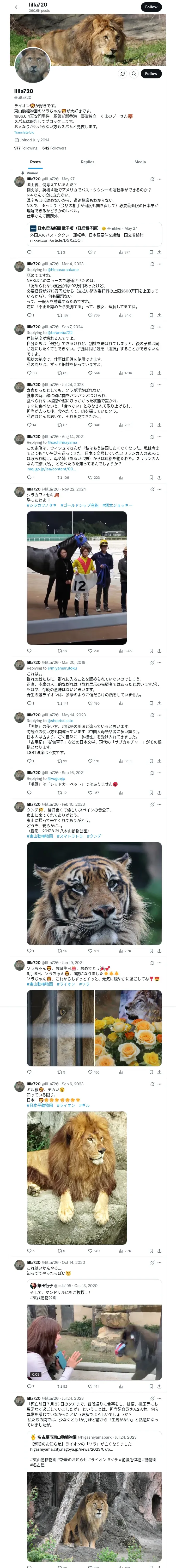
Task: Open the 977 Following list
Action: 26,148
